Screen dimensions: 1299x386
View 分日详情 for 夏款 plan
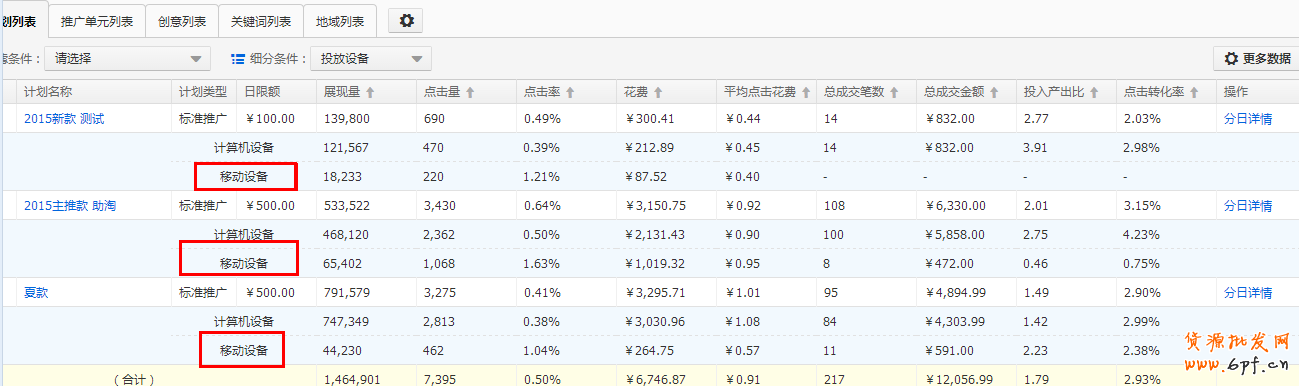tap(1248, 293)
